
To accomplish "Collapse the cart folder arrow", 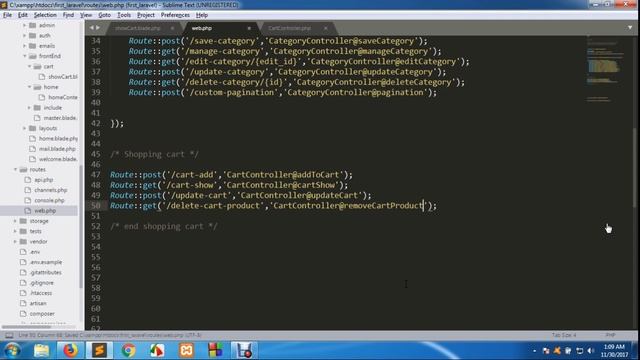I will (29, 66).
